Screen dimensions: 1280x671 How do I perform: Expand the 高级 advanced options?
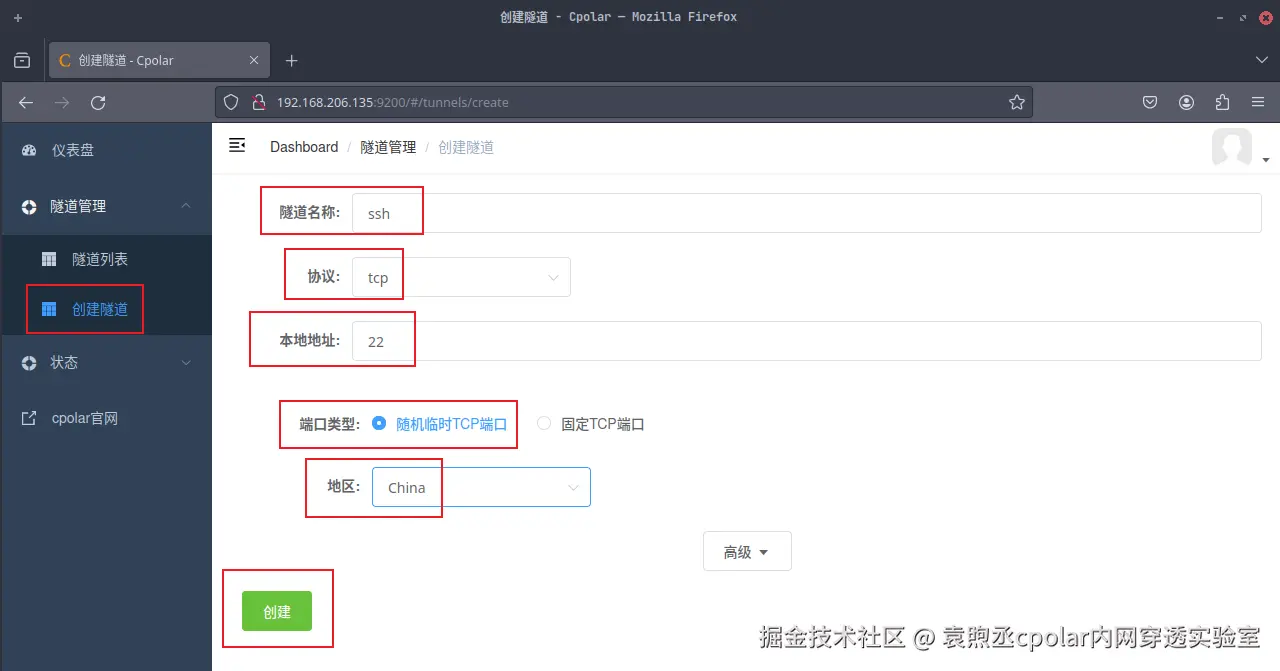click(x=747, y=551)
